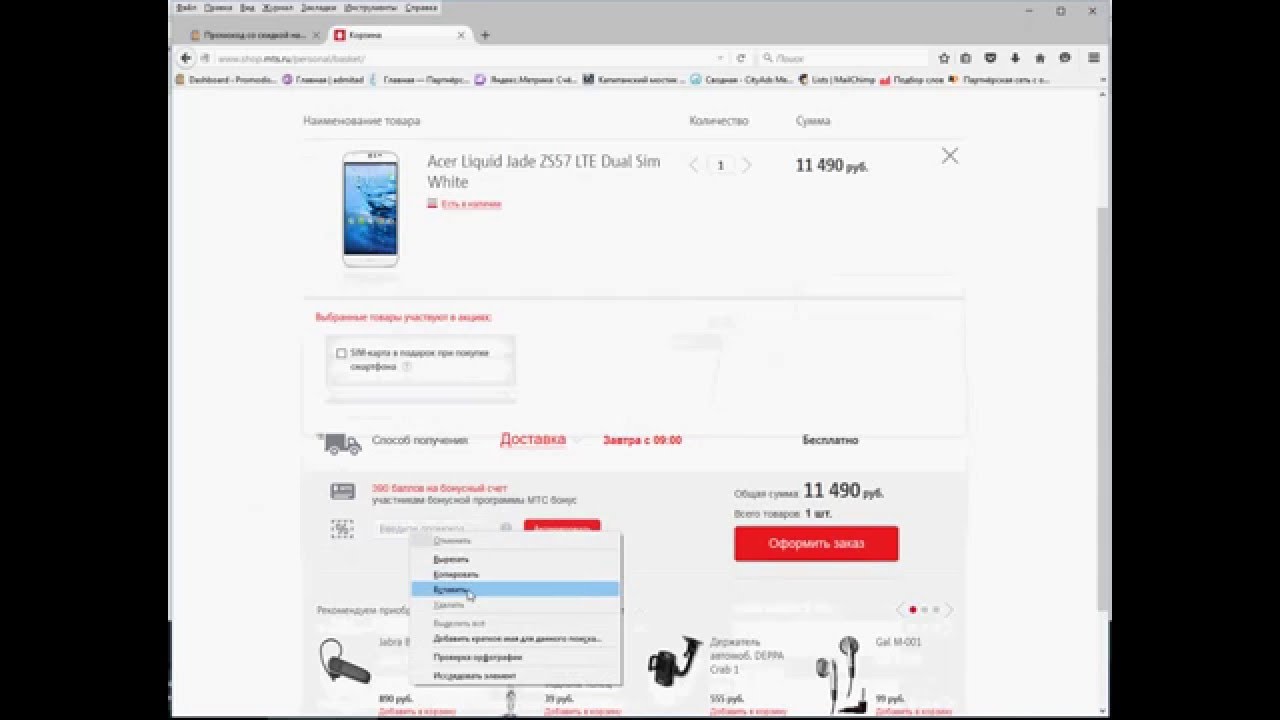Open the Вид menu
Image resolution: width=1280 pixels, height=720 pixels.
247,7
